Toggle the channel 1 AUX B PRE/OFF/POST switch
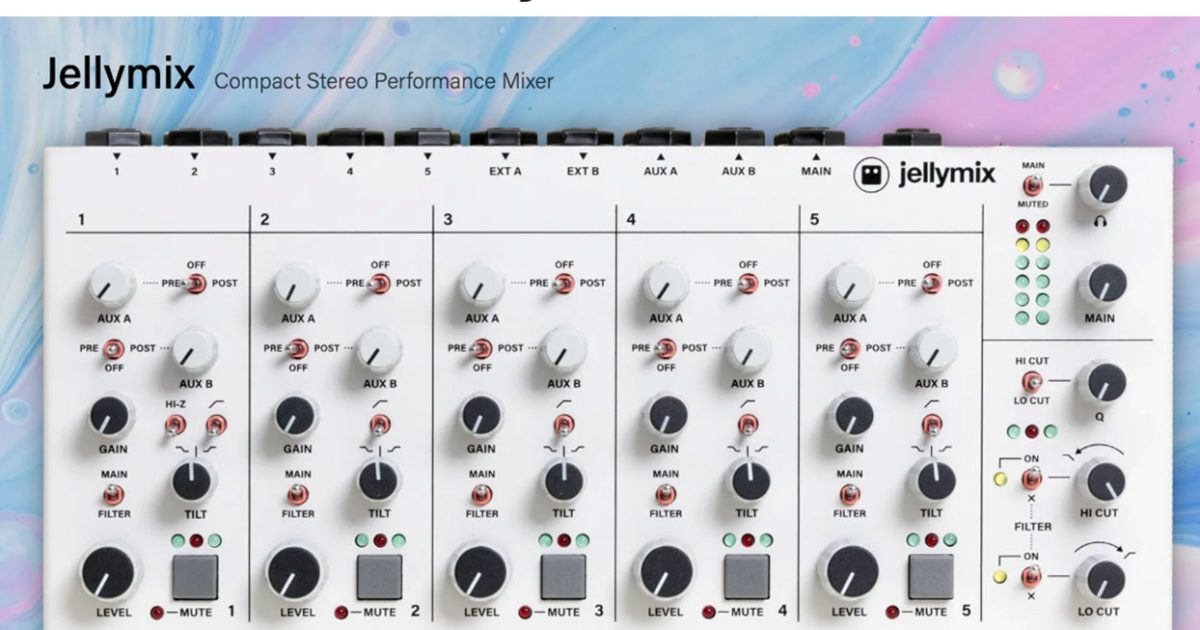The image size is (1200, 630). point(115,349)
